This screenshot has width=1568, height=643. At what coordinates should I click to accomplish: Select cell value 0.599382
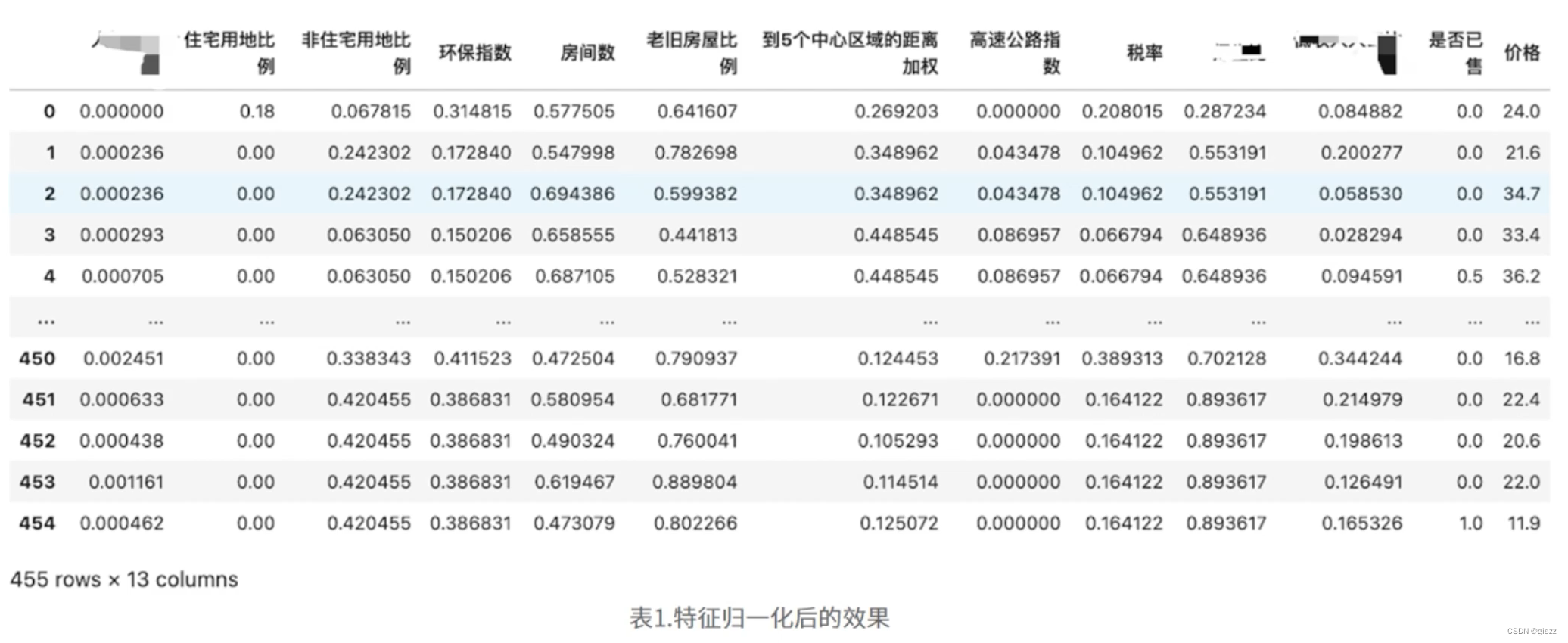pyautogui.click(x=695, y=194)
